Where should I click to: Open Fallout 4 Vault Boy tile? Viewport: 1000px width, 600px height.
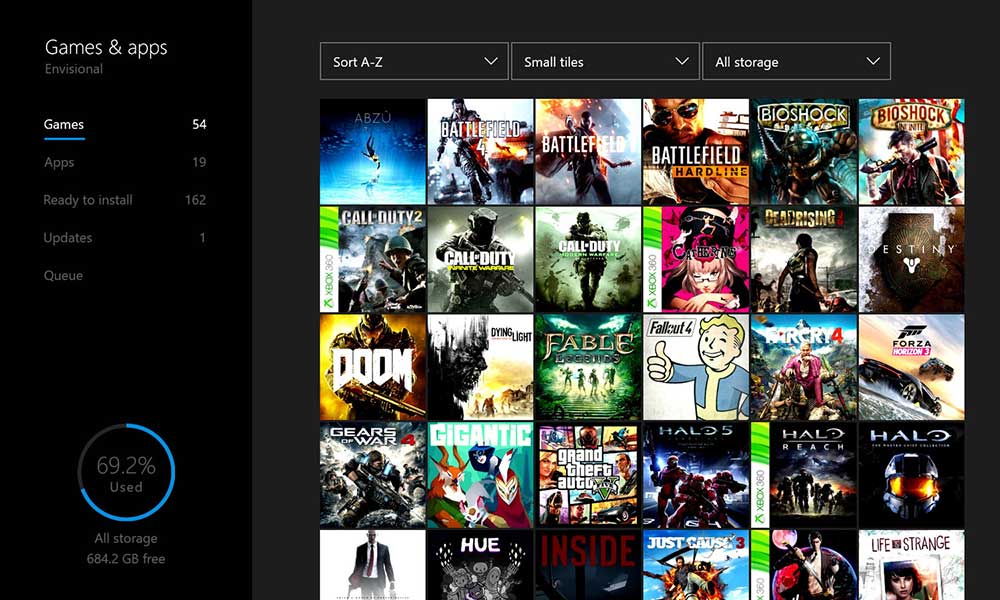pyautogui.click(x=696, y=367)
